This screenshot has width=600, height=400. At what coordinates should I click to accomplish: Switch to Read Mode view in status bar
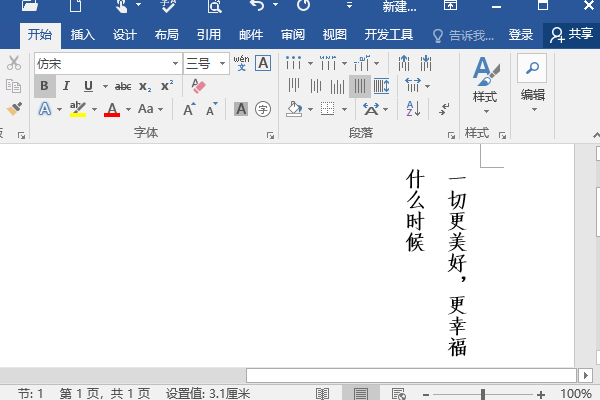323,393
